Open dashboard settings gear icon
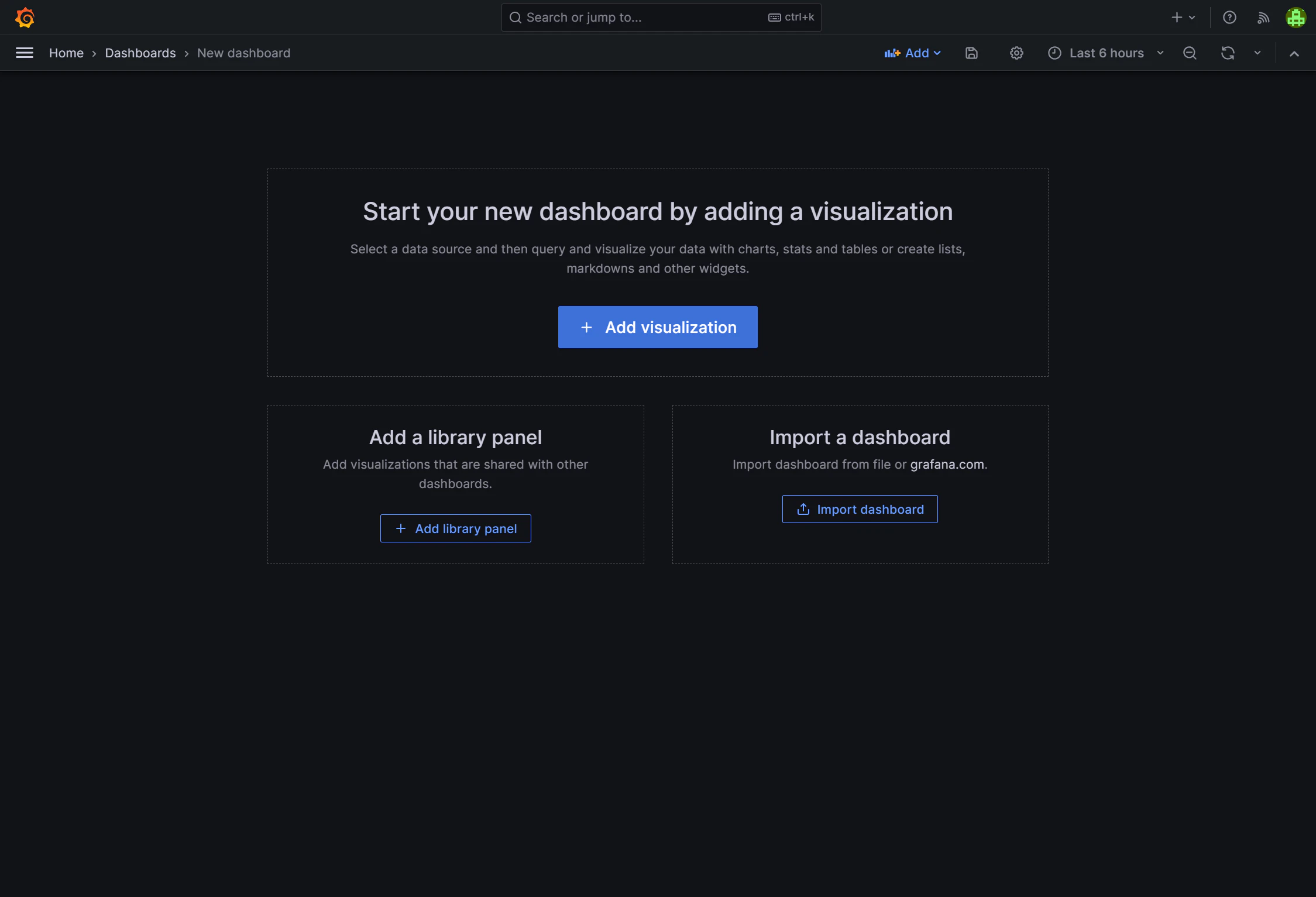This screenshot has height=897, width=1316. point(1016,53)
